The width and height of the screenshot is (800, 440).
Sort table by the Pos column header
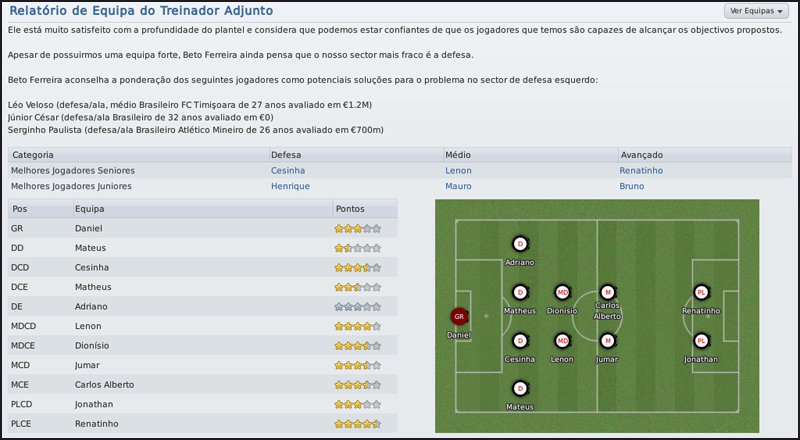19,209
